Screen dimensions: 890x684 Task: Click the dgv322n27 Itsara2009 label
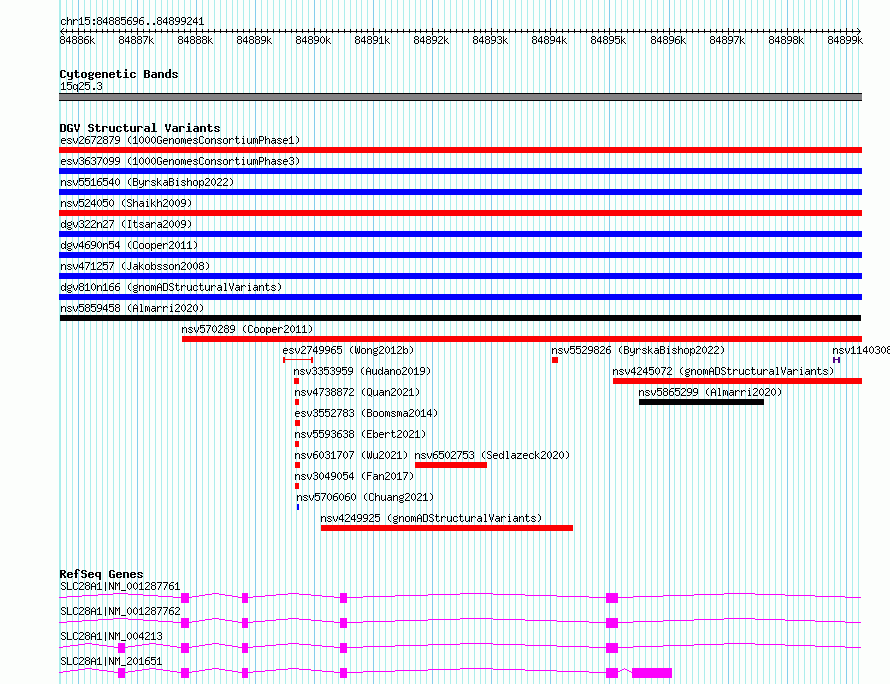pyautogui.click(x=126, y=224)
